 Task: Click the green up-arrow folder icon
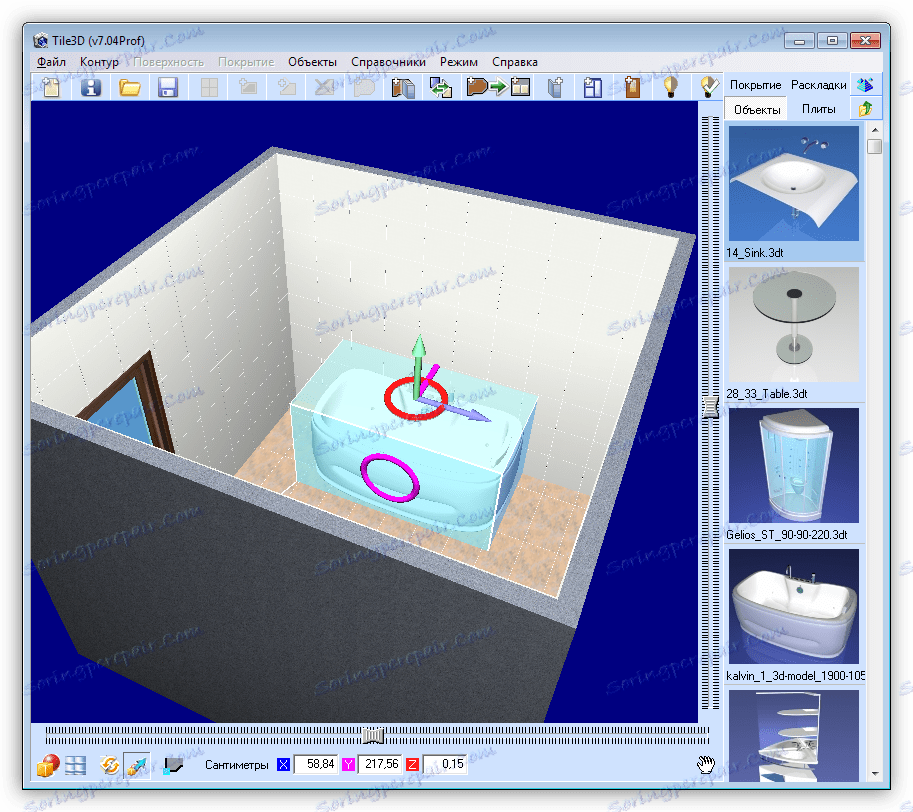(865, 108)
